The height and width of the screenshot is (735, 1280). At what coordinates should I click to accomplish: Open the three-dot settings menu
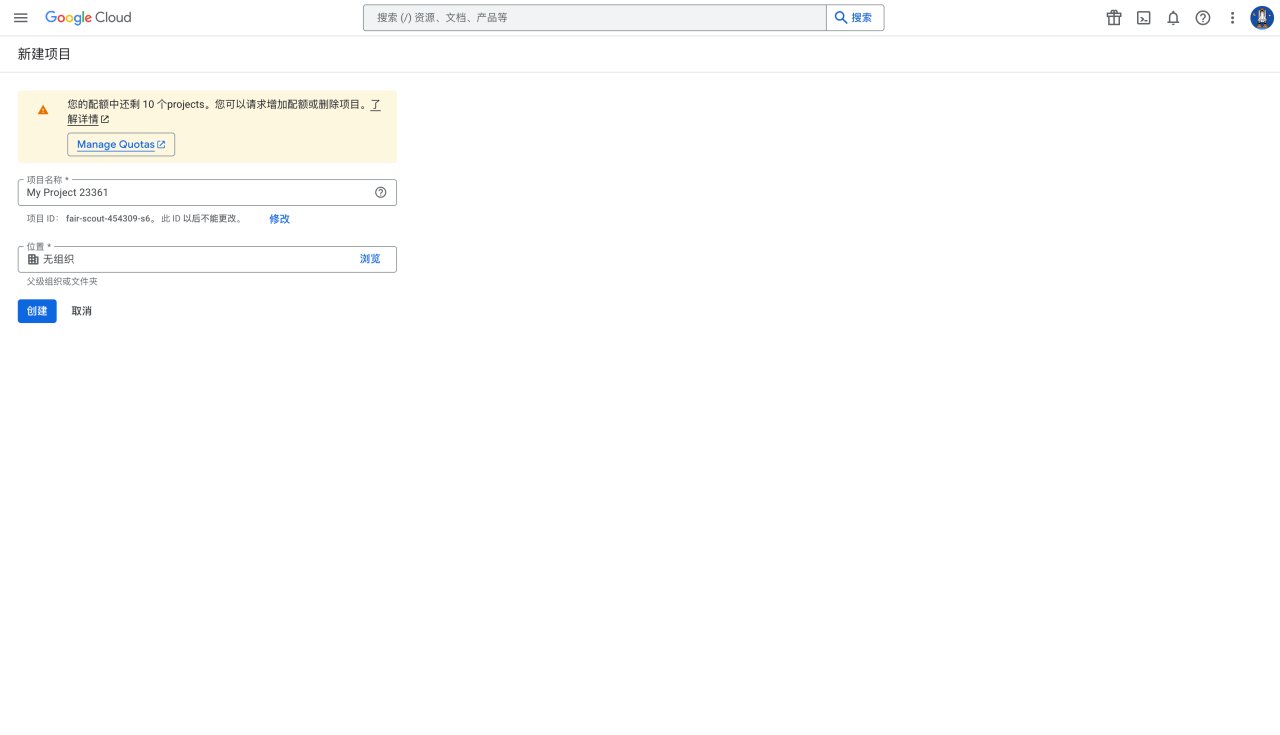1233,18
